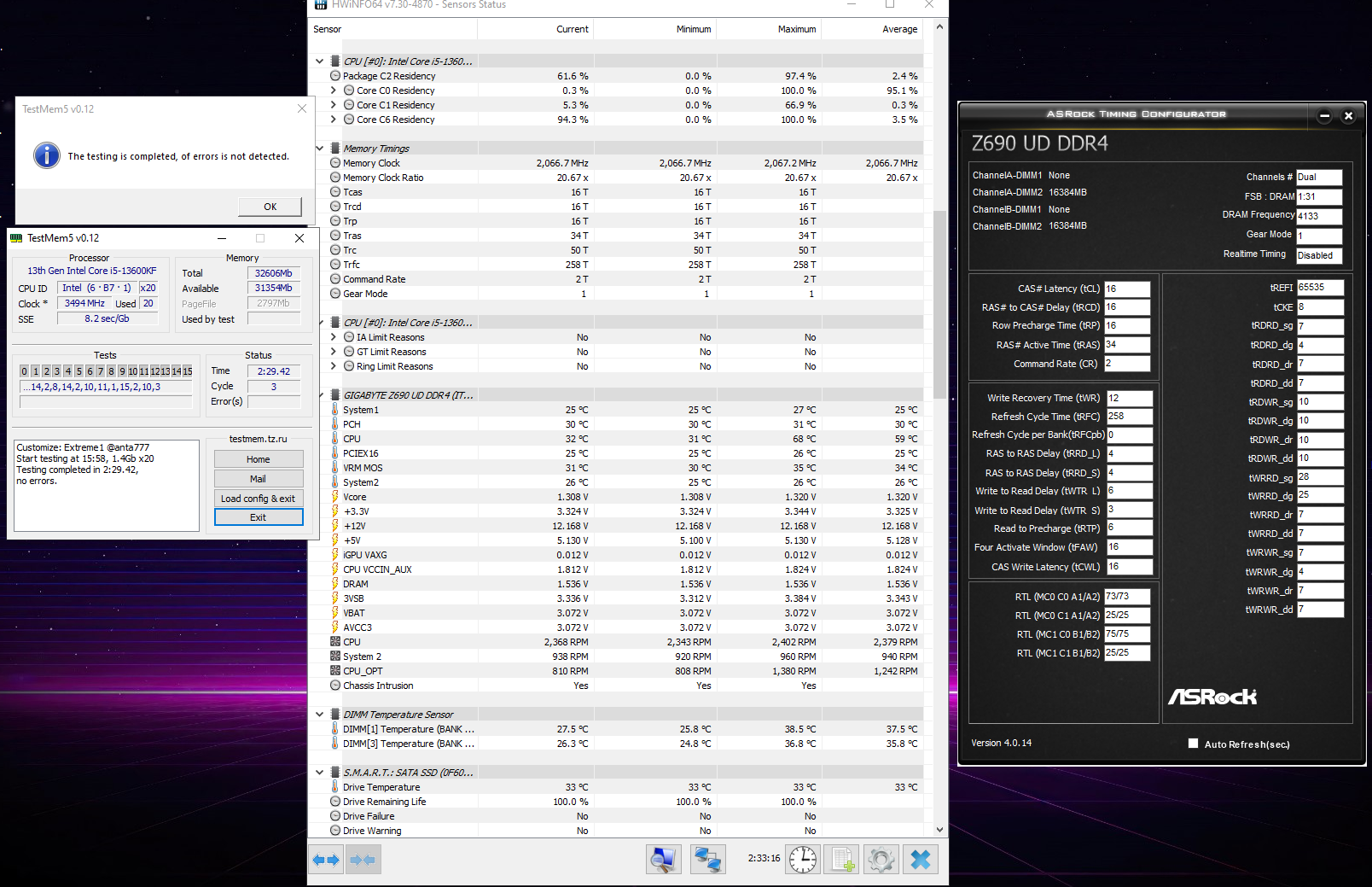Expand the Core C6 Residency row
The width and height of the screenshot is (1372, 887).
tap(334, 120)
